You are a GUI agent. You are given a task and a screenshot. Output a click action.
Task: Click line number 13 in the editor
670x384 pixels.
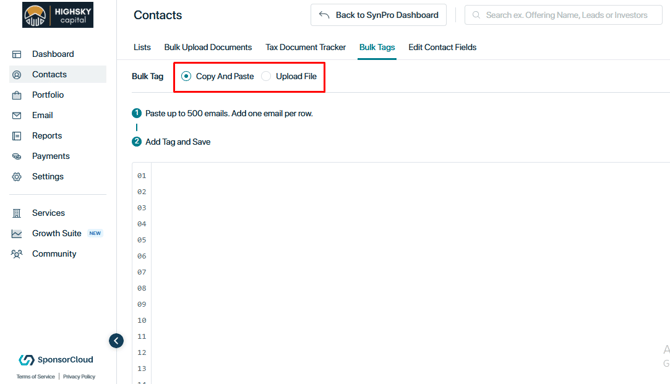click(x=142, y=369)
